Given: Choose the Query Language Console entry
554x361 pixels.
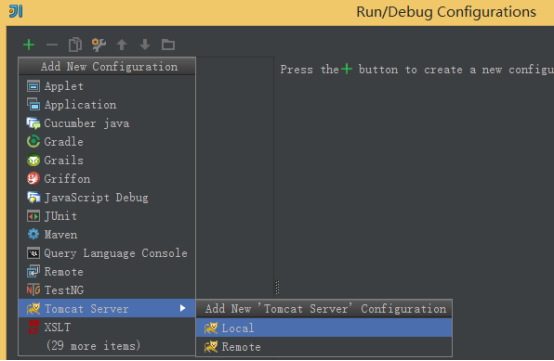Looking at the screenshot, I should tap(107, 253).
